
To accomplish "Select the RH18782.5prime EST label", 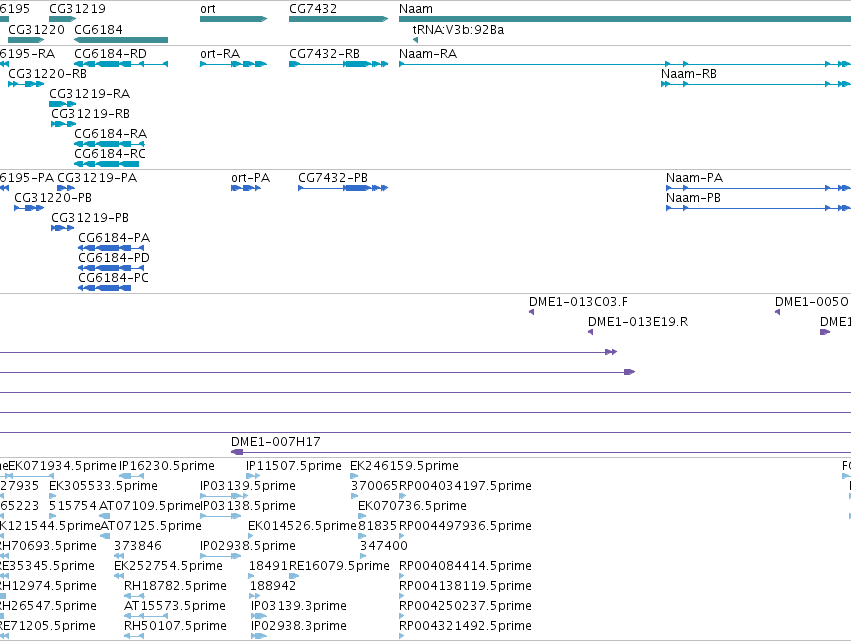I will pyautogui.click(x=175, y=586).
